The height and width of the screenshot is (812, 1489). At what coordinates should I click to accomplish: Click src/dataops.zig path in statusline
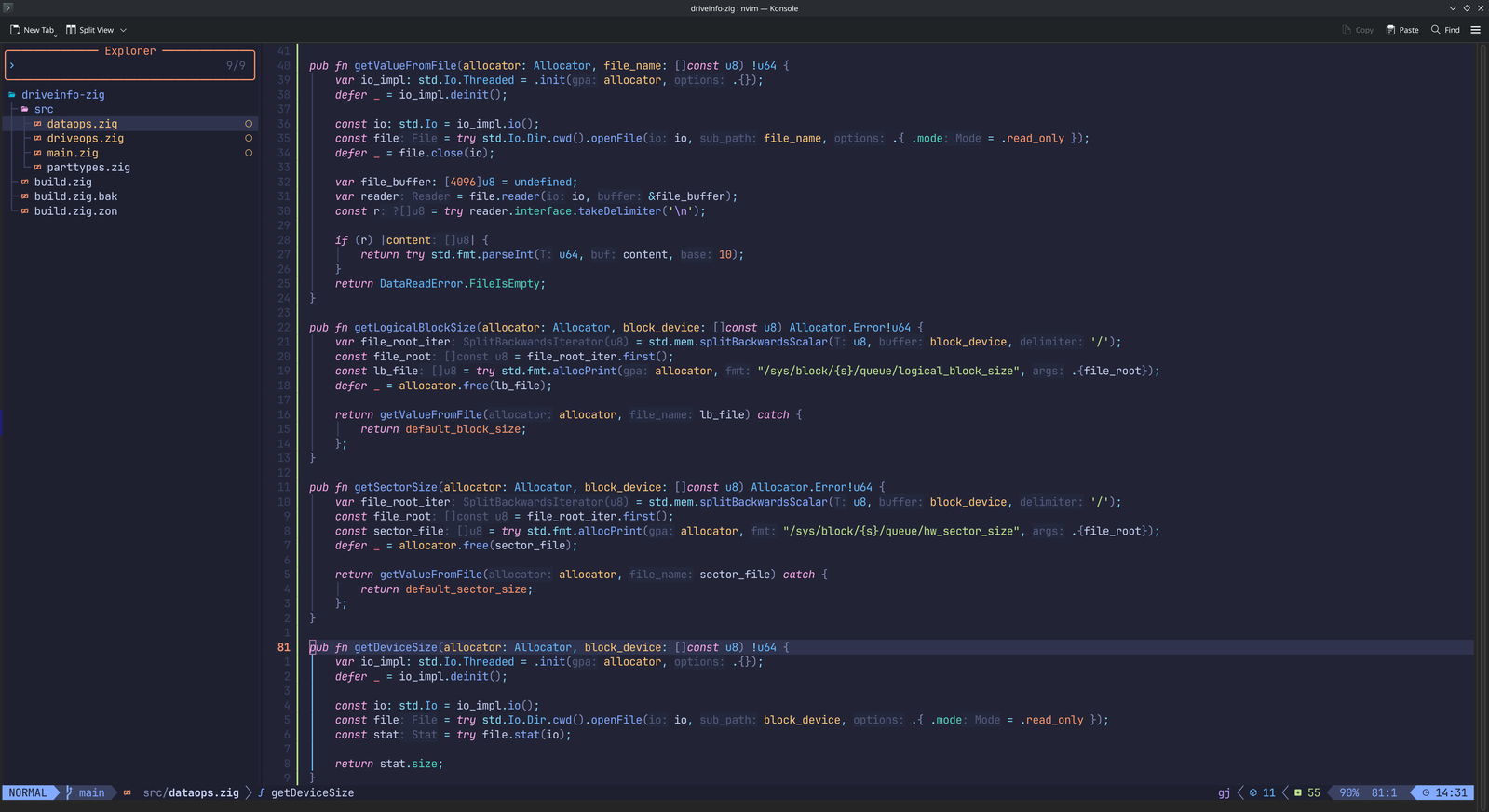coord(191,793)
